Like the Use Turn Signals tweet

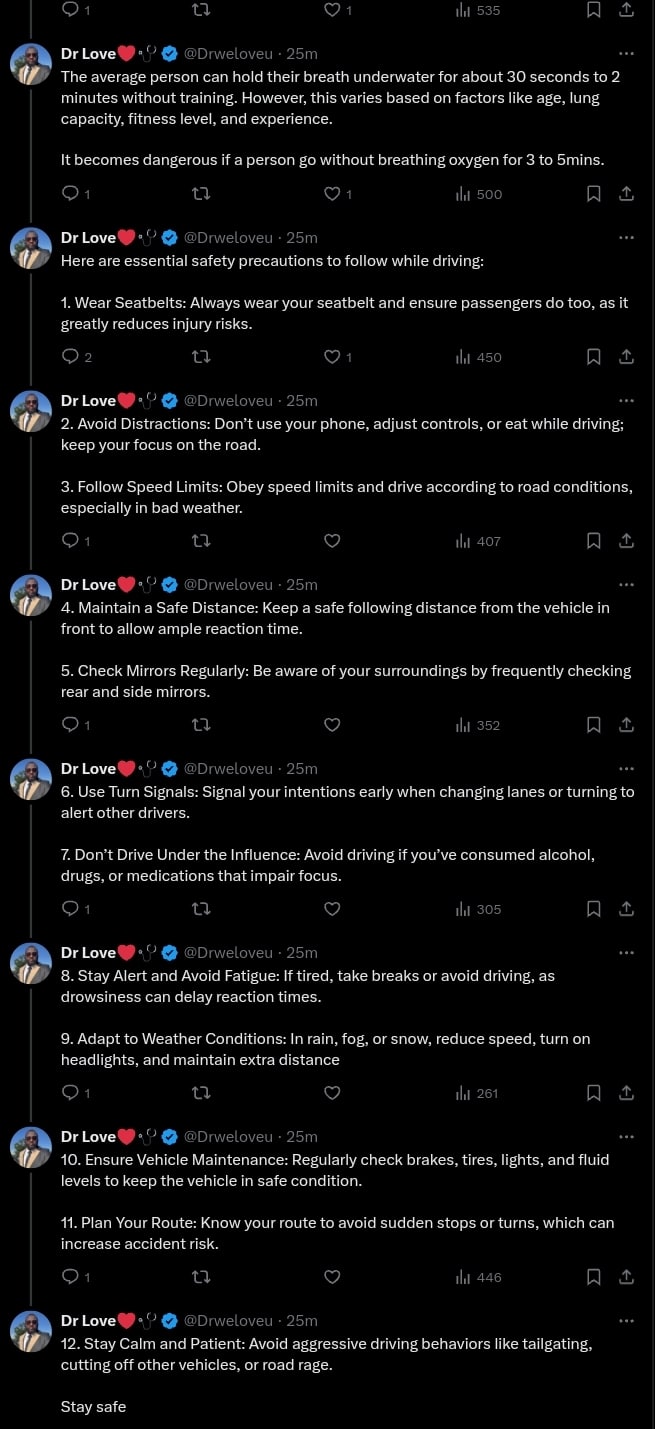click(x=333, y=909)
